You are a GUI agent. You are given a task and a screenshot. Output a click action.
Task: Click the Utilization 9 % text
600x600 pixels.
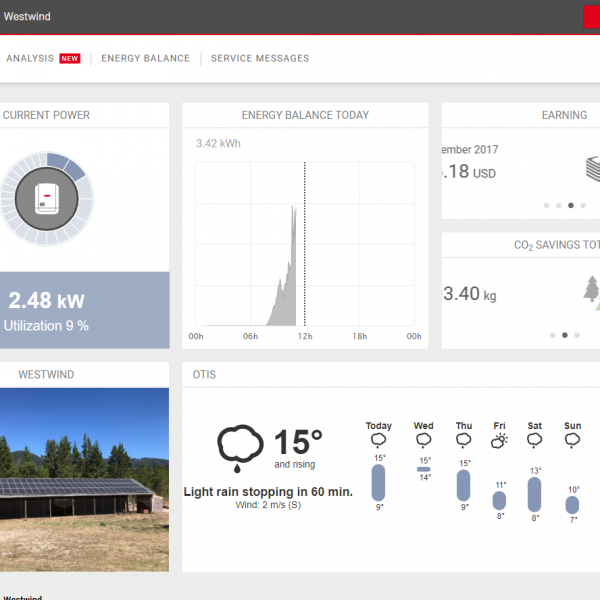[x=46, y=326]
